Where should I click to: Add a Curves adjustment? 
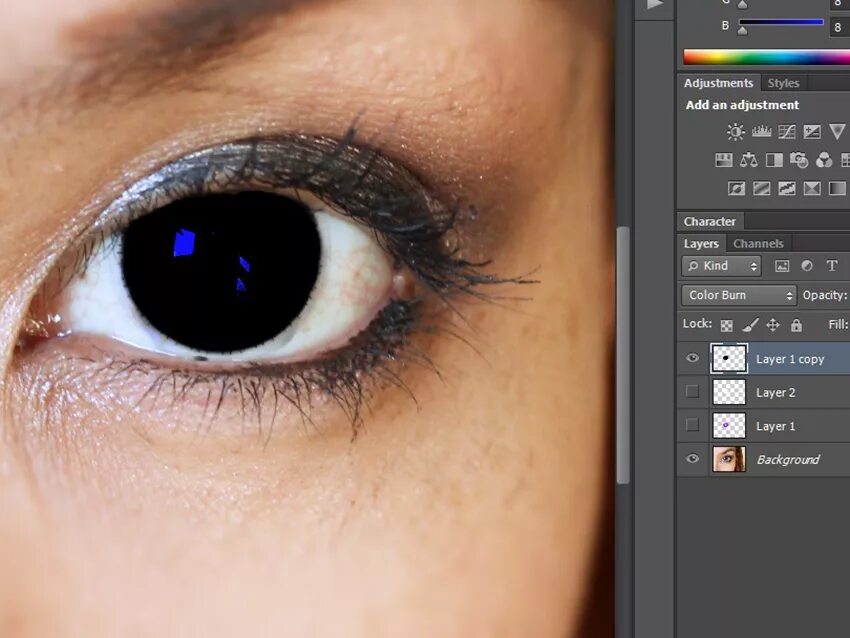pyautogui.click(x=787, y=132)
